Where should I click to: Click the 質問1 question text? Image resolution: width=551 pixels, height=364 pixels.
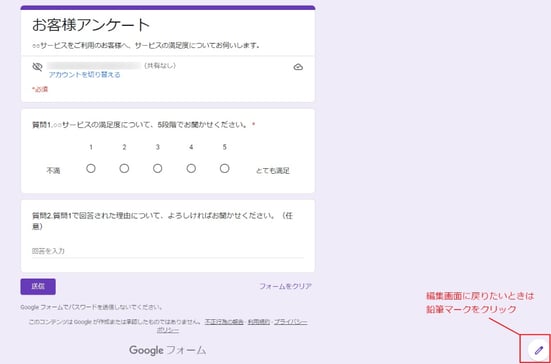pyautogui.click(x=141, y=125)
